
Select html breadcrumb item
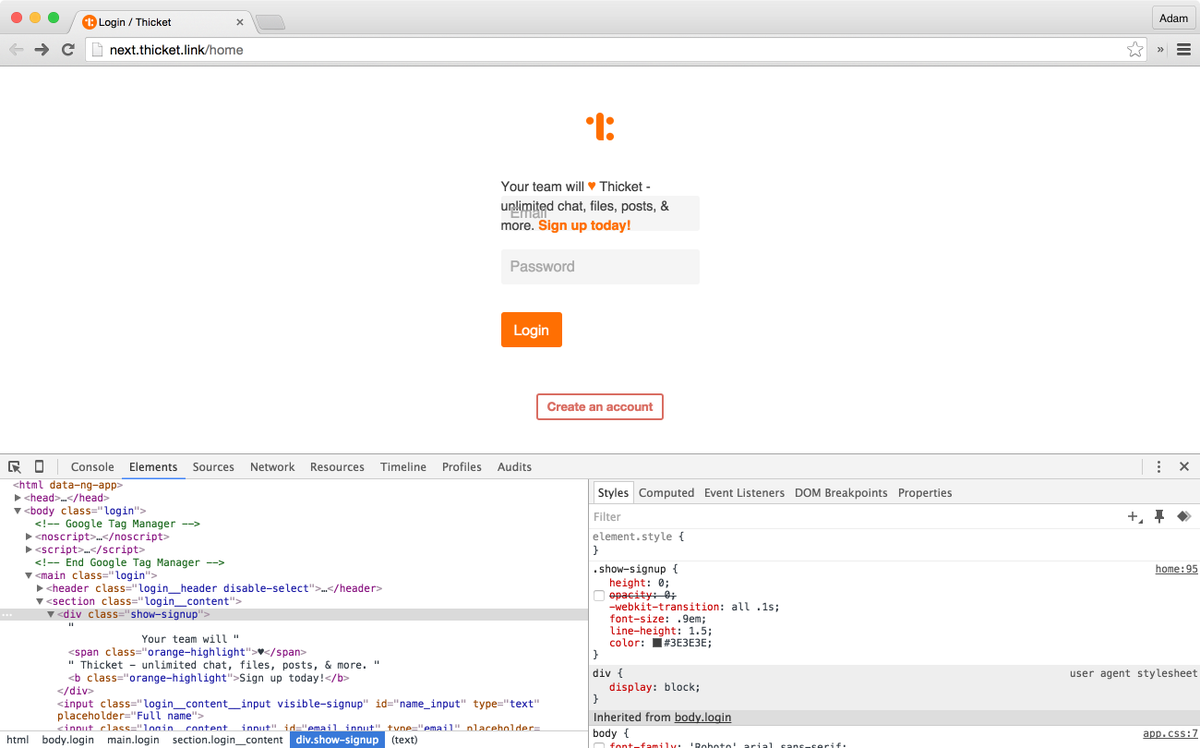point(17,740)
